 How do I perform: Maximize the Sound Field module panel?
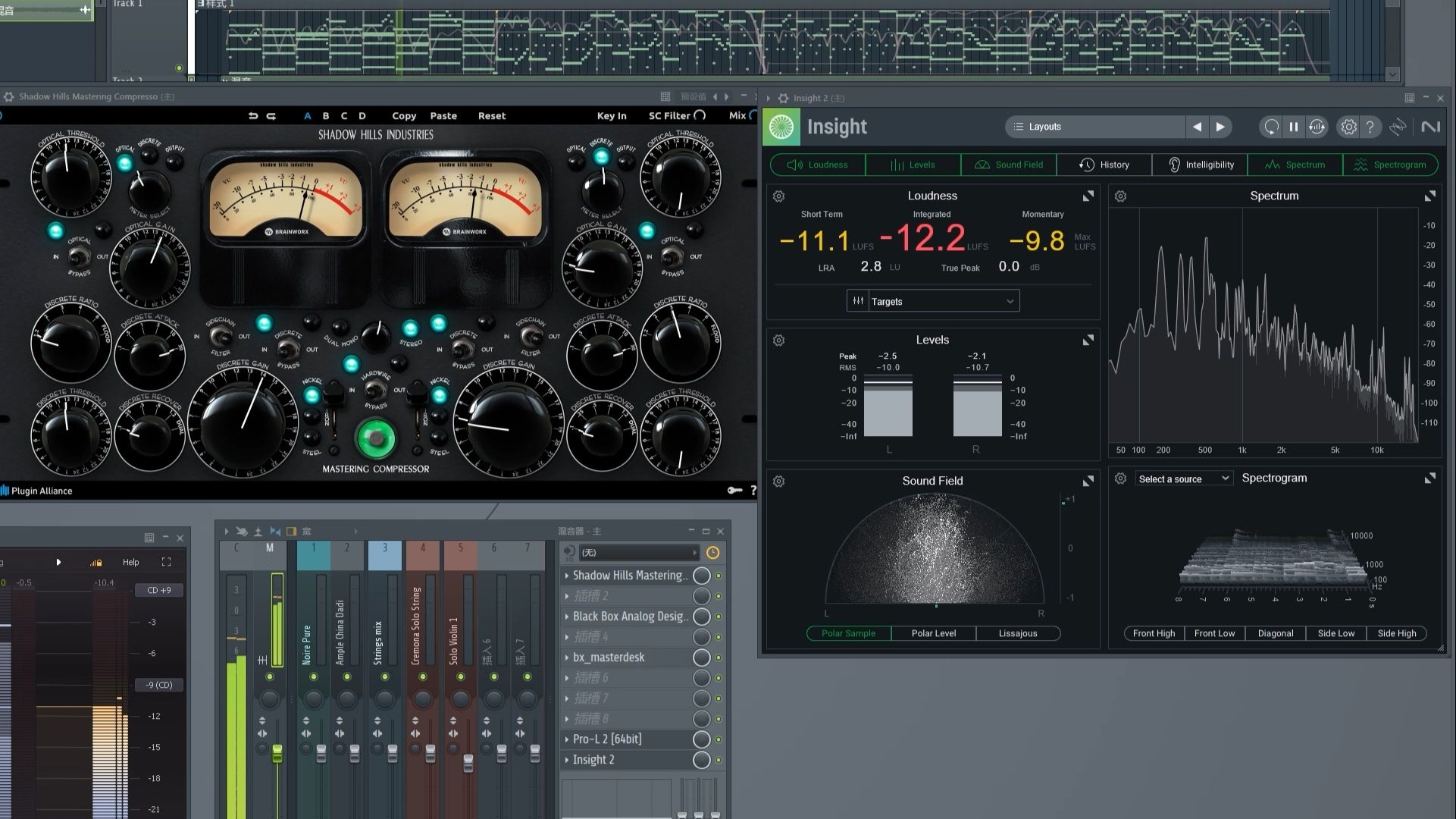tap(1088, 482)
